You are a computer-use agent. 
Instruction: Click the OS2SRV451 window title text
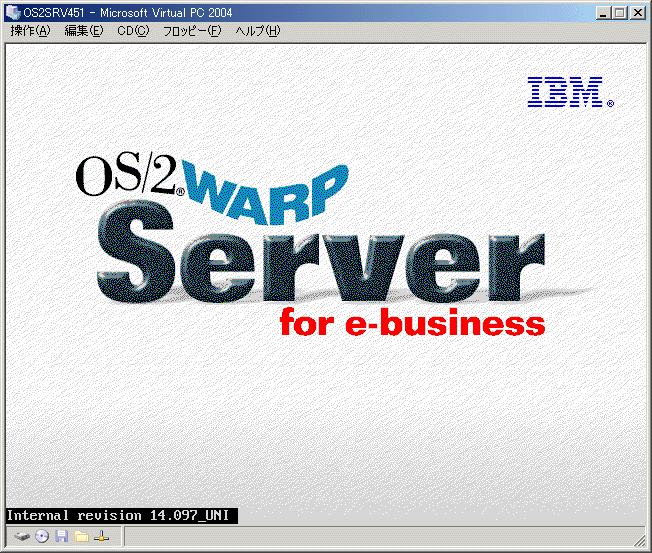128,13
